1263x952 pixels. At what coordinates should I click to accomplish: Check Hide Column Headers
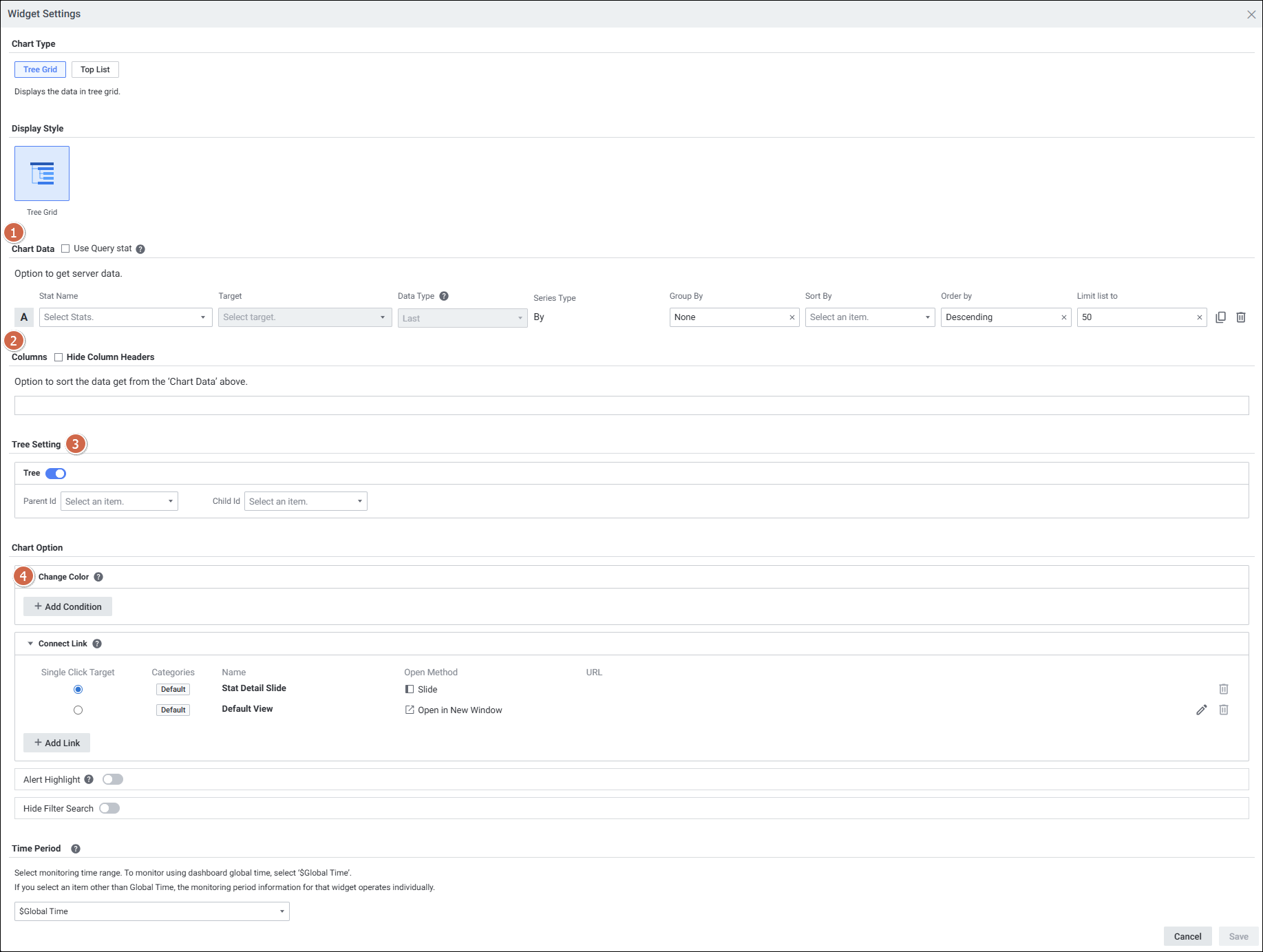point(59,357)
